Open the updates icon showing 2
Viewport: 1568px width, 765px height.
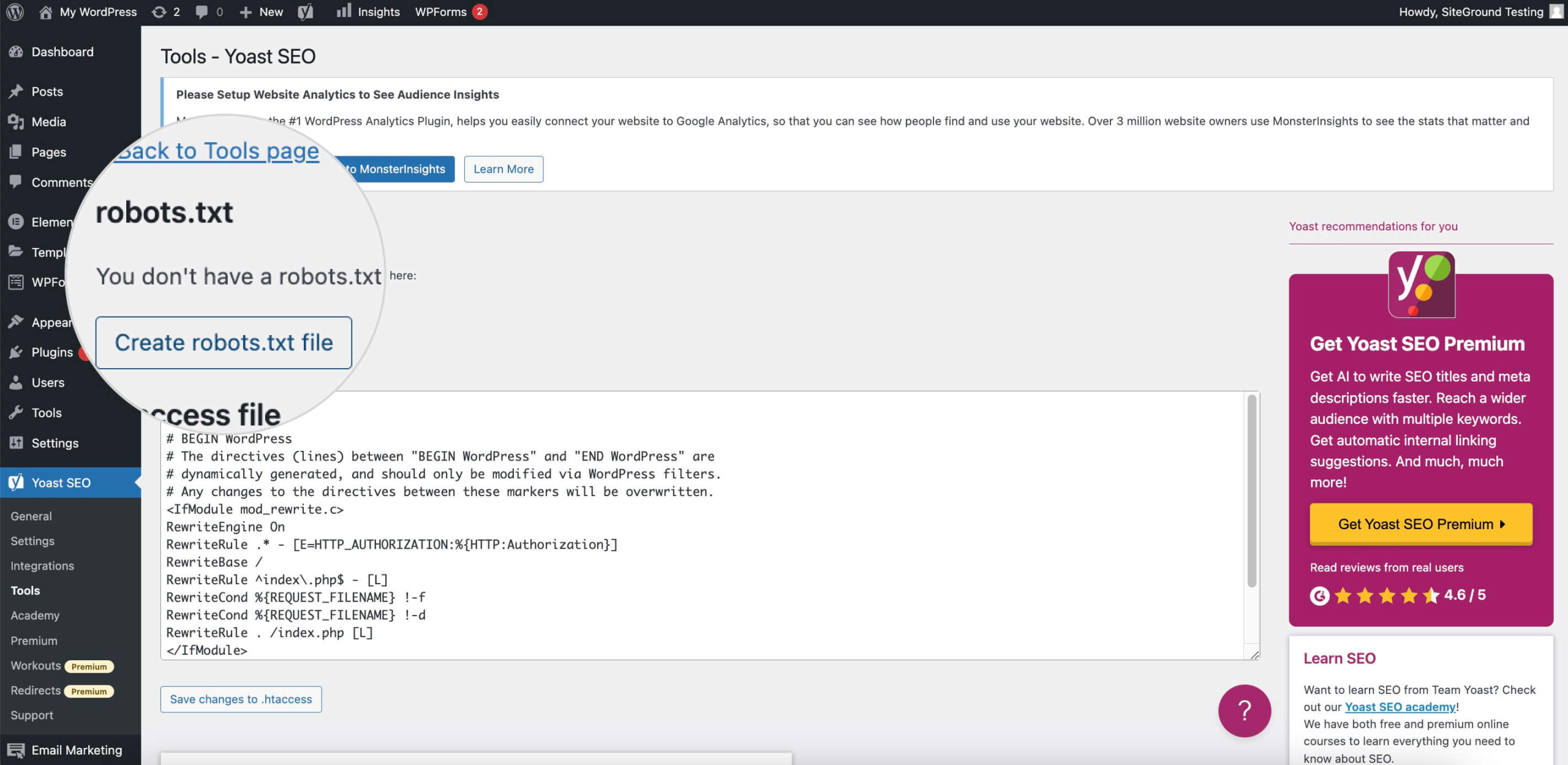pos(159,12)
